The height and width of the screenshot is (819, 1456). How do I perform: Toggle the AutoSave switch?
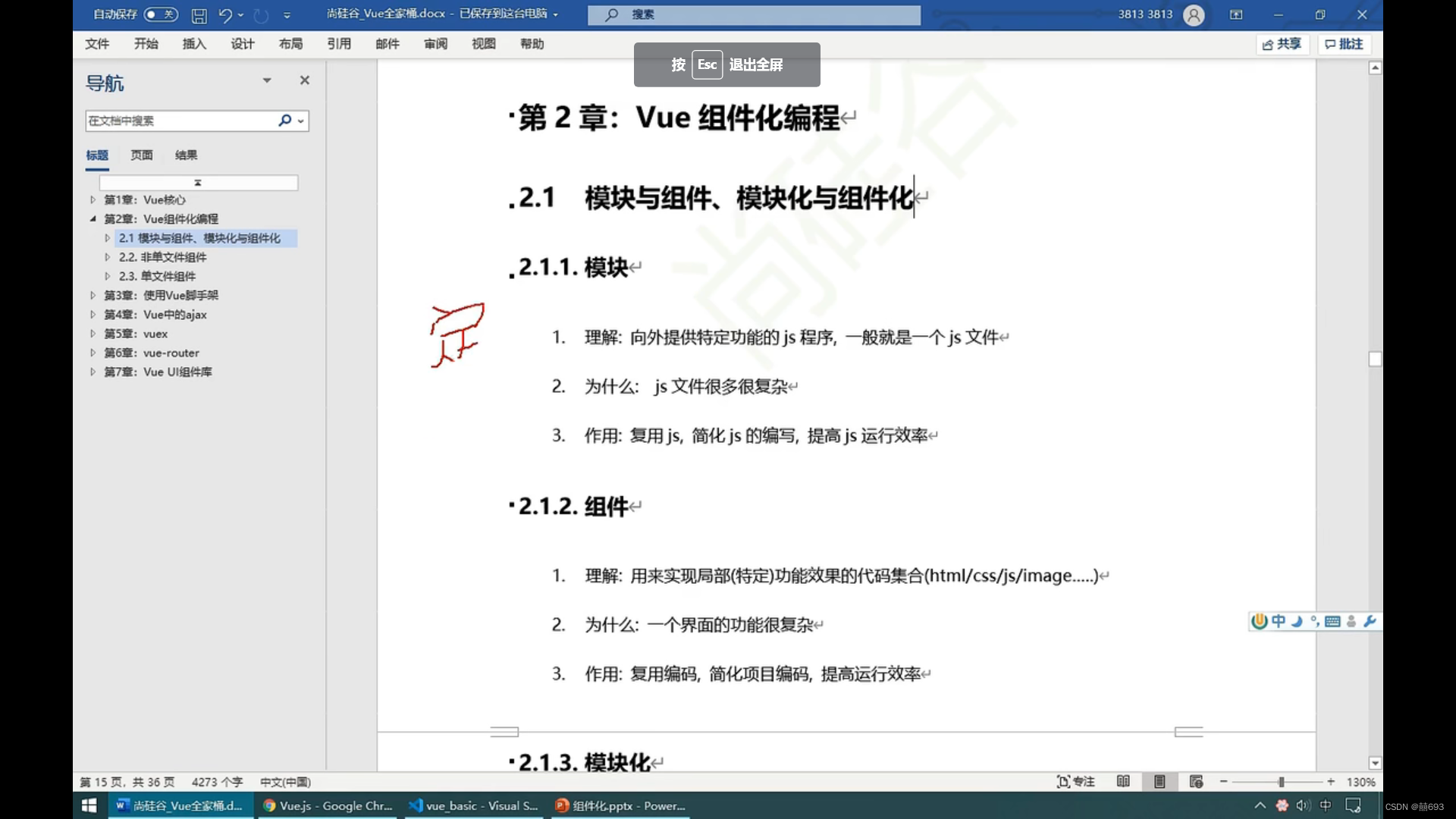(161, 14)
